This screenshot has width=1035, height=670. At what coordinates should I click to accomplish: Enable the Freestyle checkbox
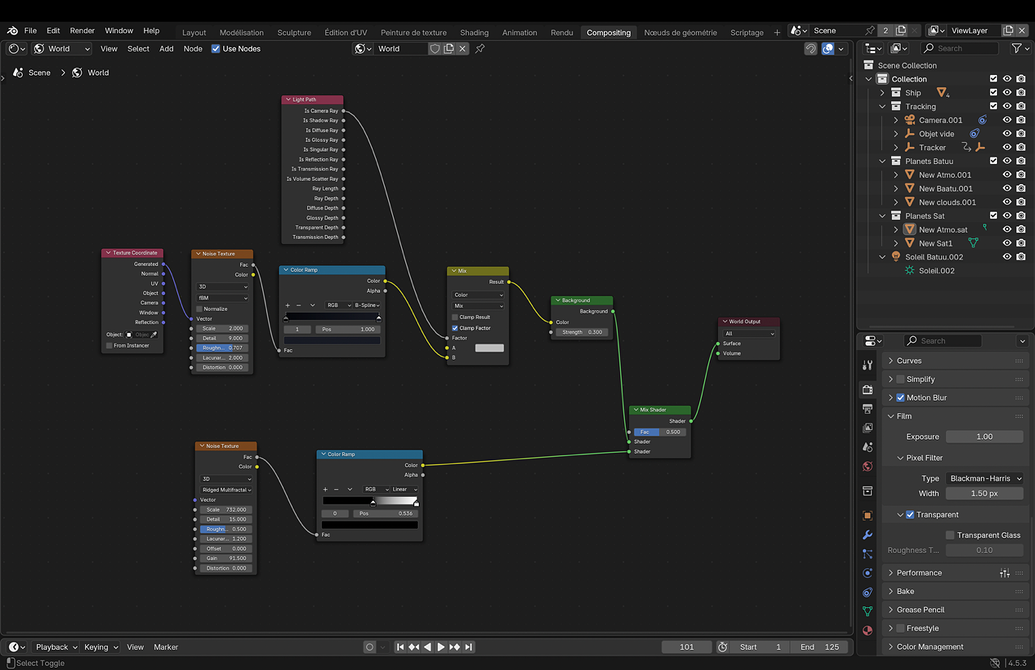pos(900,628)
